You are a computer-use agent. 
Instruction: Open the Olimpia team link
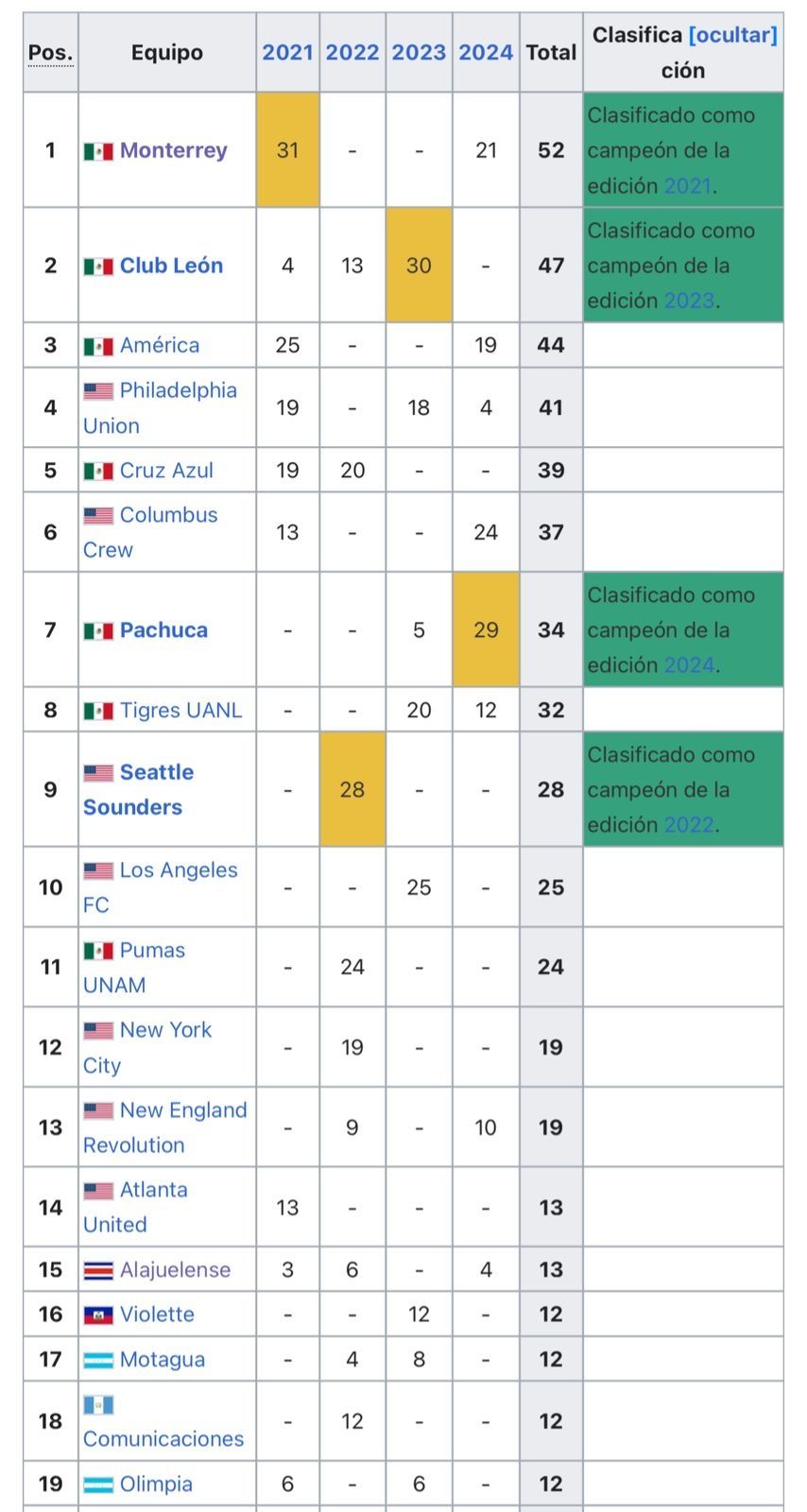(x=156, y=1485)
